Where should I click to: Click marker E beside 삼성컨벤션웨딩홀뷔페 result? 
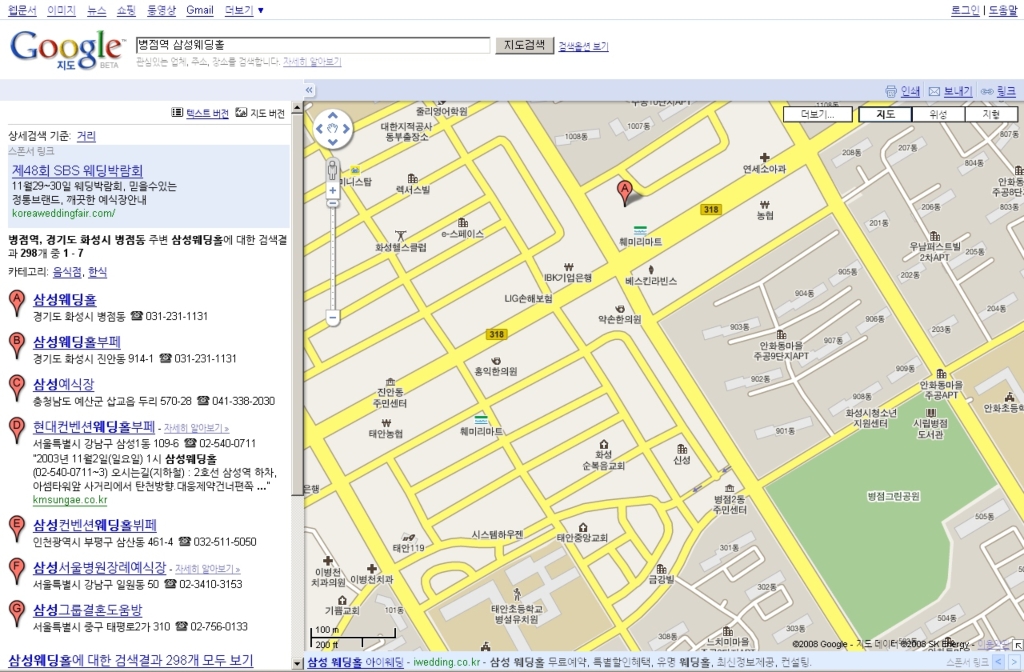pyautogui.click(x=17, y=529)
